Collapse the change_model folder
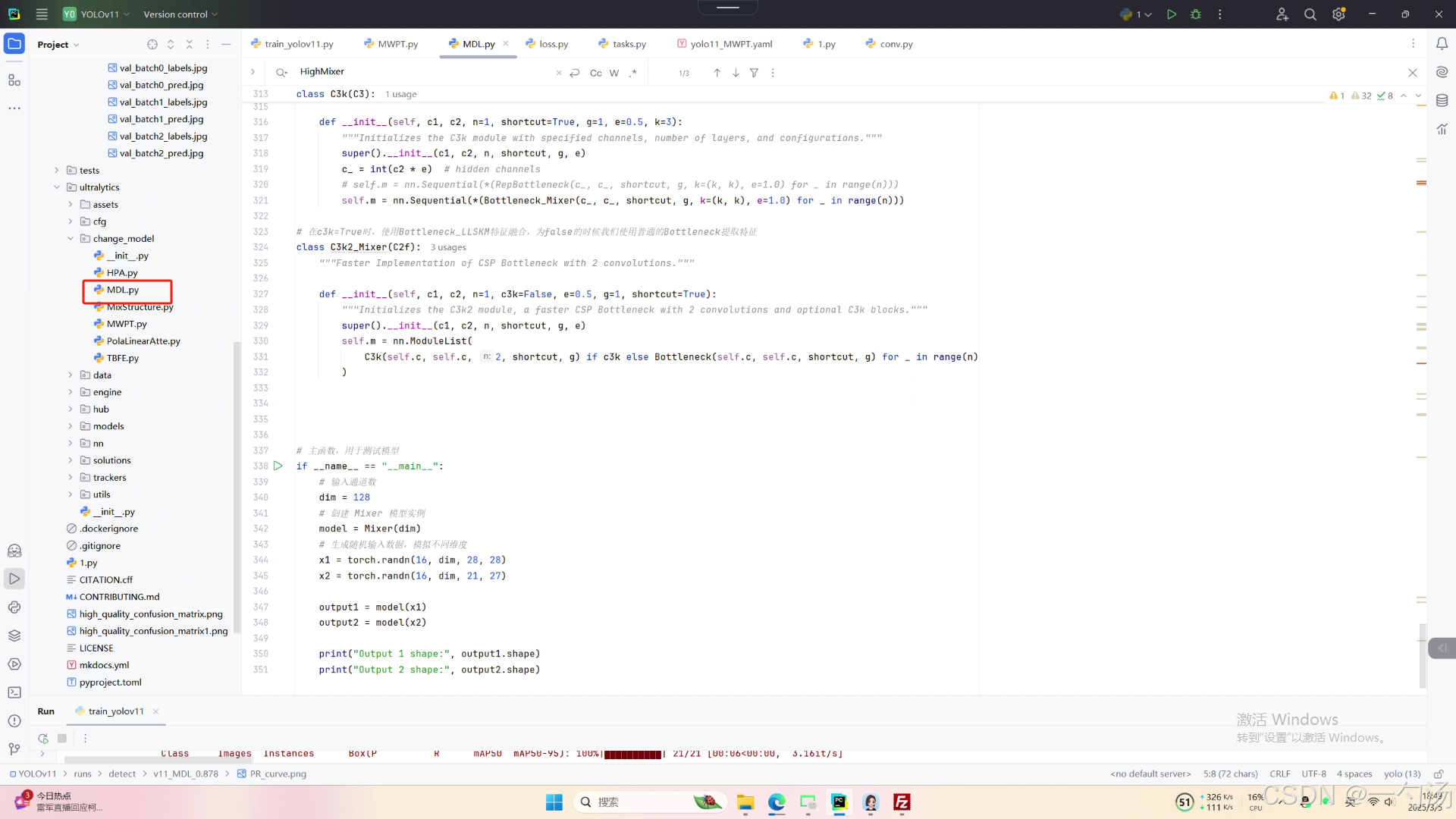The image size is (1456, 819). click(71, 238)
